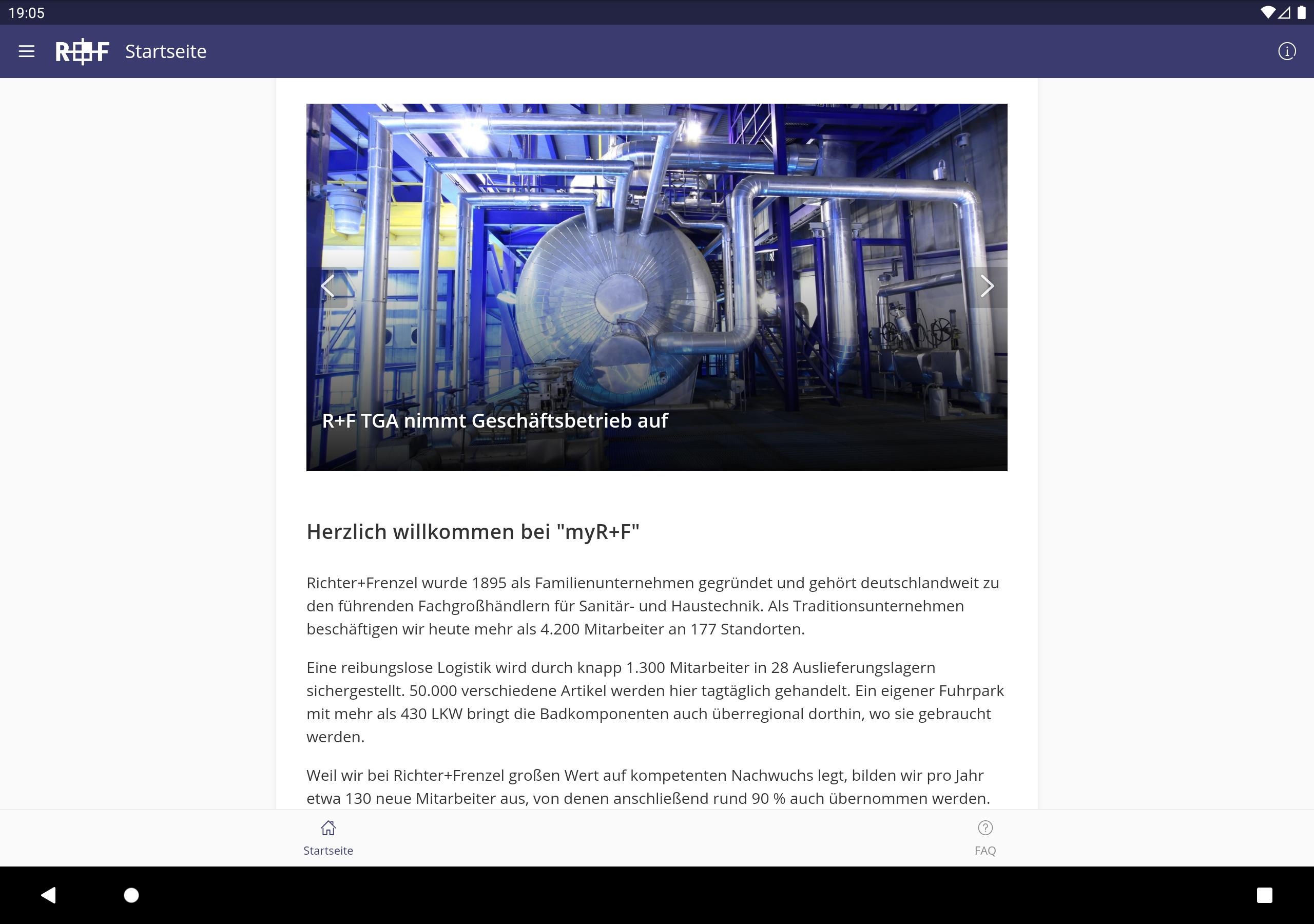Click the Startseite title in header

(x=166, y=51)
